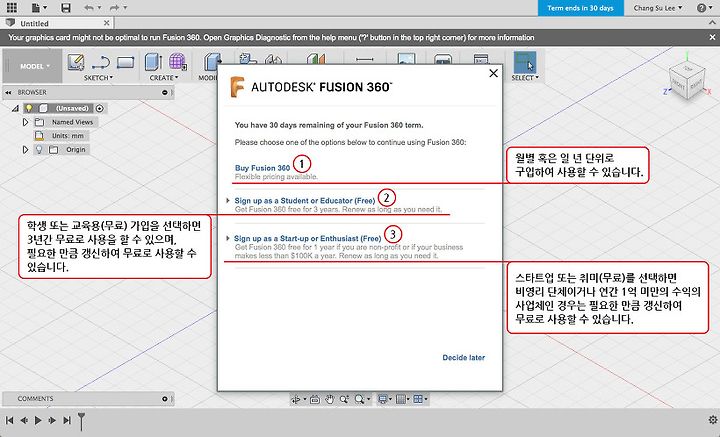Select the Line sketch tool

(101, 62)
